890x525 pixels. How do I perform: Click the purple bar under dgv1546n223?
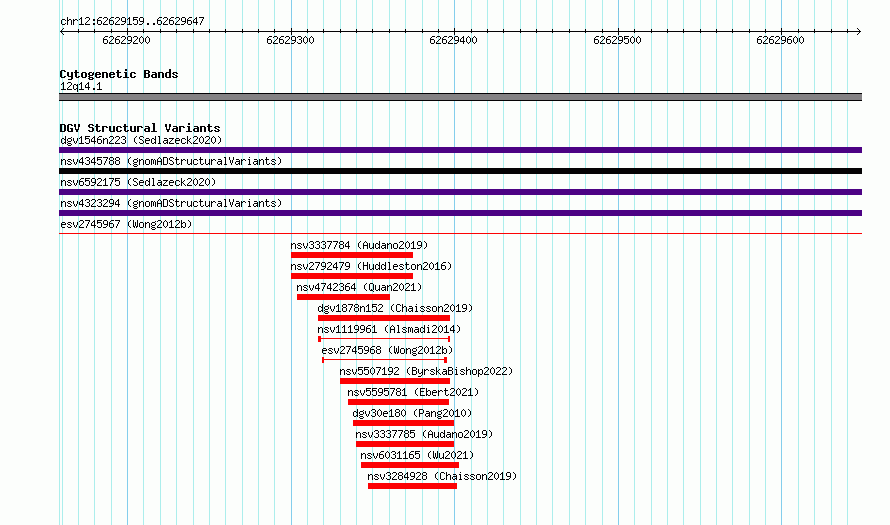tap(460, 150)
